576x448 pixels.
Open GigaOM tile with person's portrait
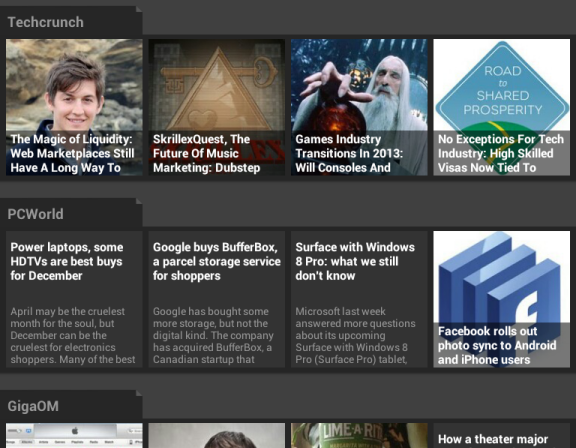(217, 436)
